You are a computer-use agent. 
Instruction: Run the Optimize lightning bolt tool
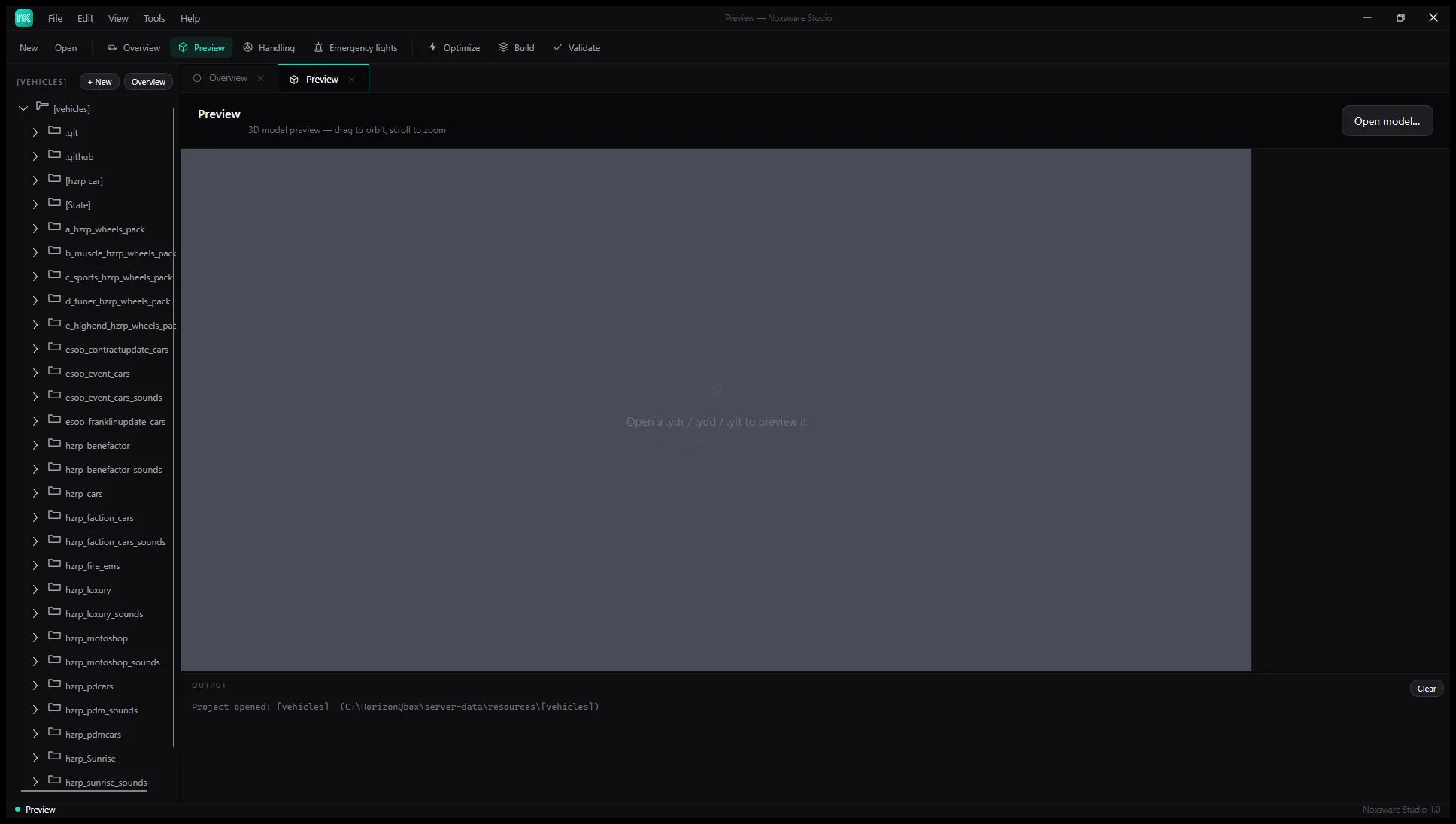(454, 47)
